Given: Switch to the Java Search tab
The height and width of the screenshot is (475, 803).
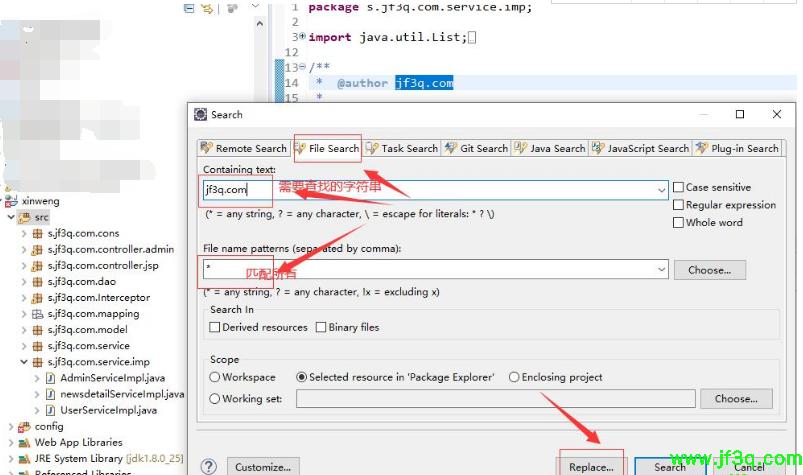Looking at the screenshot, I should pos(549,148).
